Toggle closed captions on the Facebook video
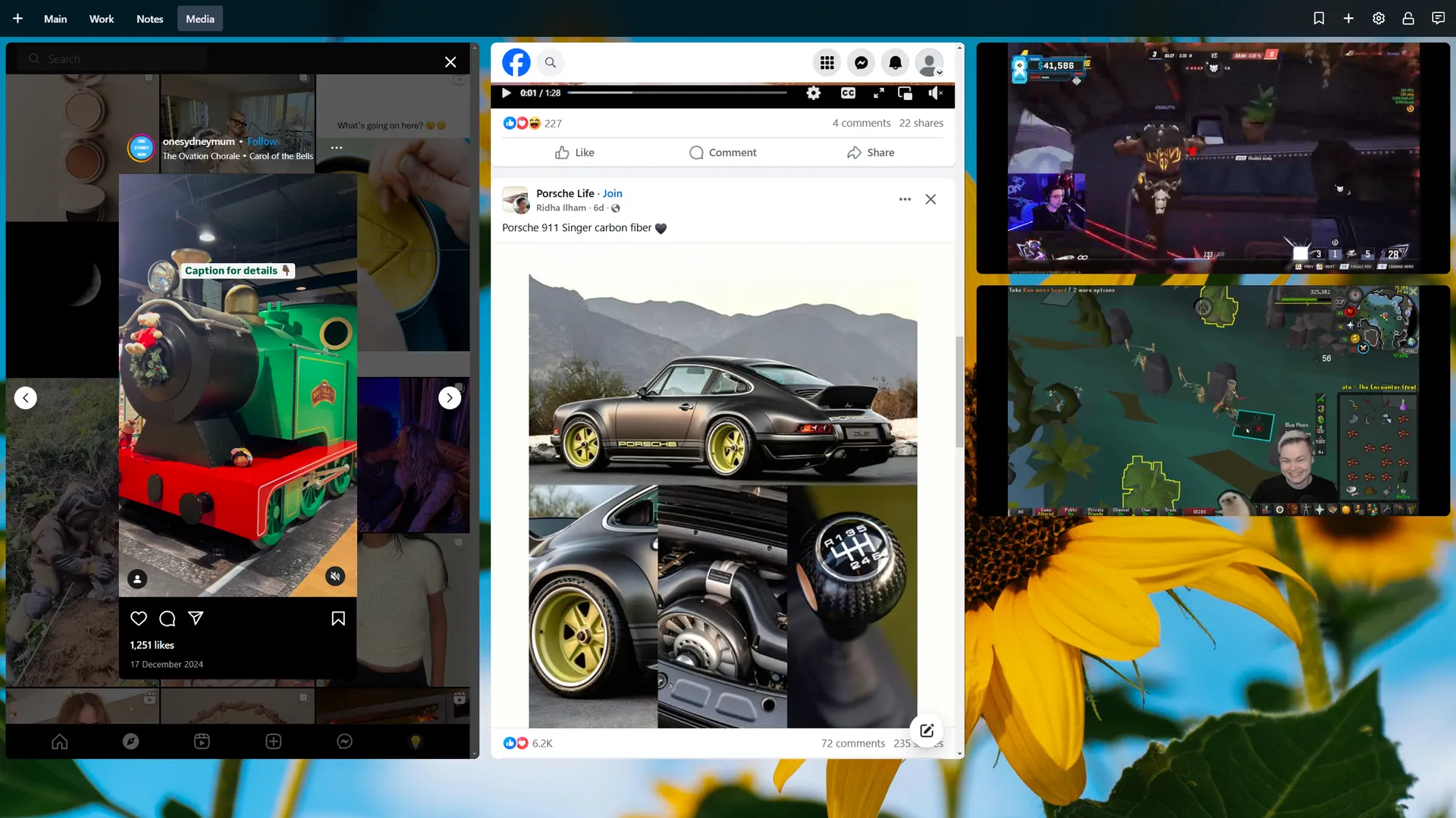The width and height of the screenshot is (1456, 818). 848,92
